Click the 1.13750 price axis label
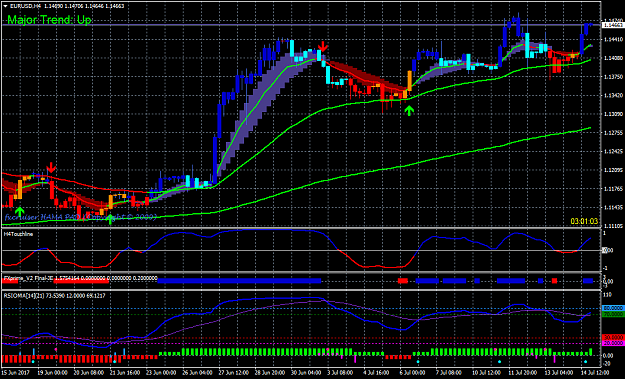The width and height of the screenshot is (625, 379). [613, 77]
